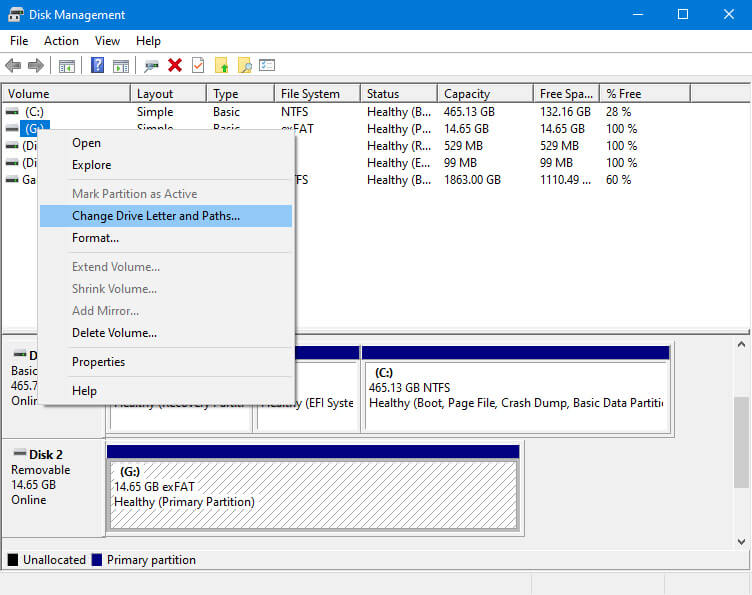Image resolution: width=752 pixels, height=595 pixels.
Task: Sort by the Capacity column header
Action: pyautogui.click(x=485, y=93)
